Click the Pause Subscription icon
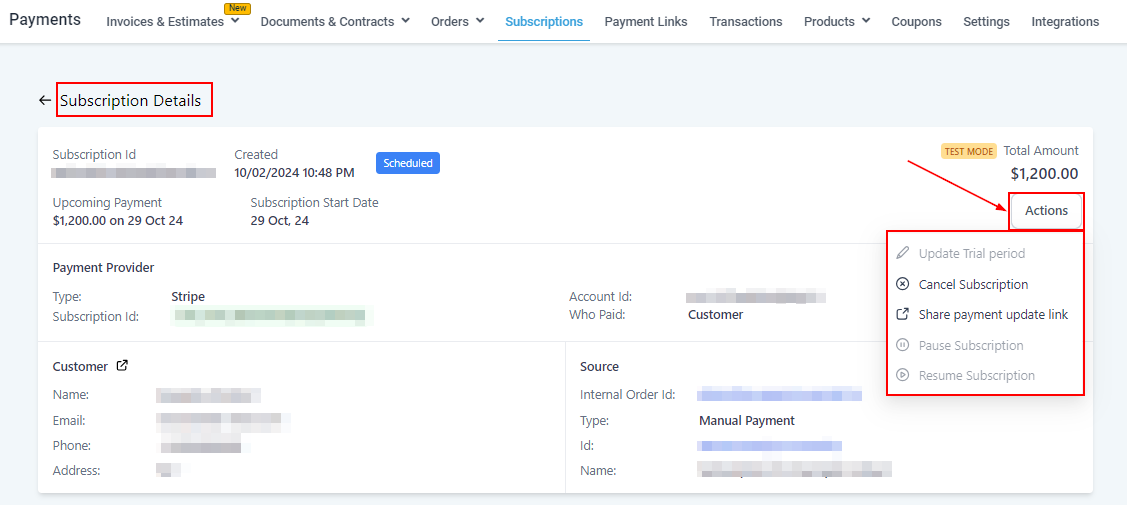The height and width of the screenshot is (505, 1127). tap(902, 345)
